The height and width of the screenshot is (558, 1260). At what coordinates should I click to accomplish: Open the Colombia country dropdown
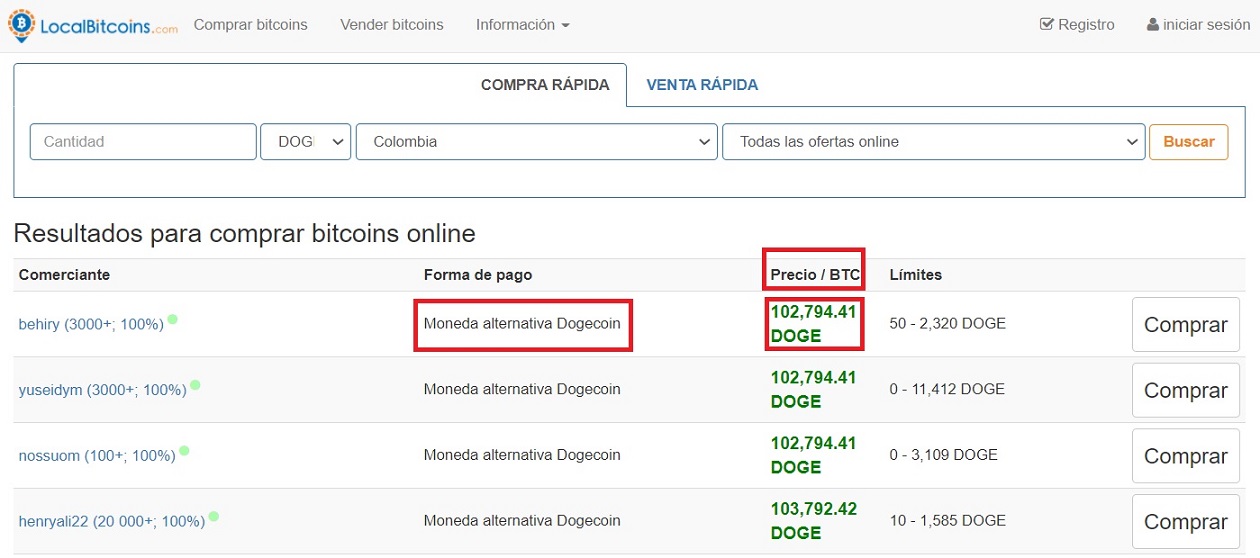coord(537,142)
